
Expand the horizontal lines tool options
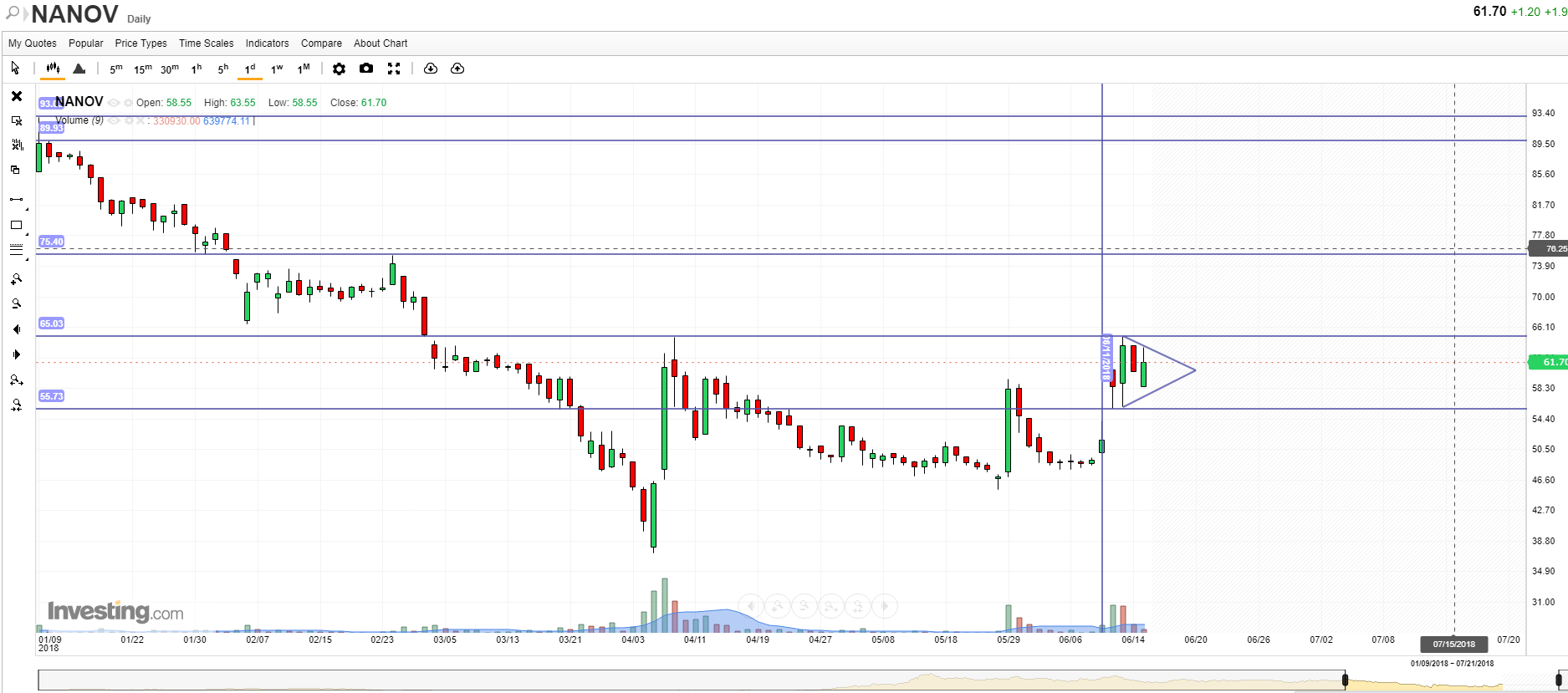[x=27, y=258]
